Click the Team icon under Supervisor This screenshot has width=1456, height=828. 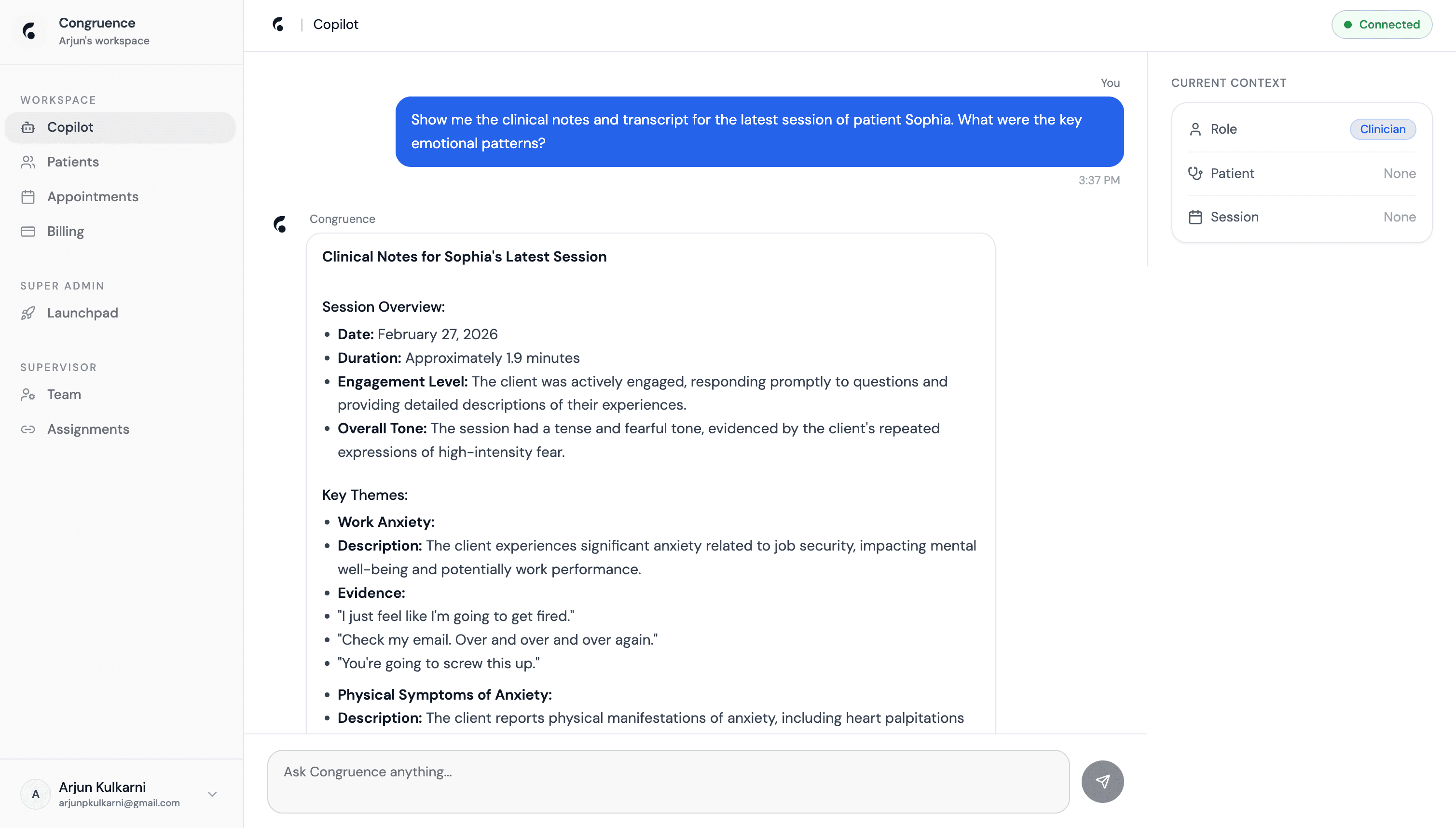tap(29, 394)
